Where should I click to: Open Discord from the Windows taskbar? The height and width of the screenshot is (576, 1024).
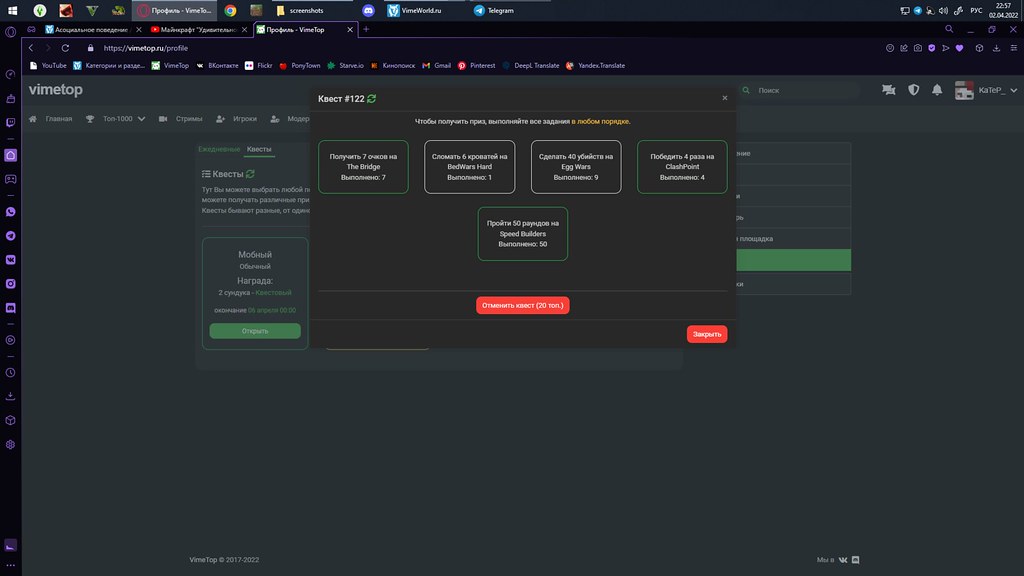(x=368, y=10)
